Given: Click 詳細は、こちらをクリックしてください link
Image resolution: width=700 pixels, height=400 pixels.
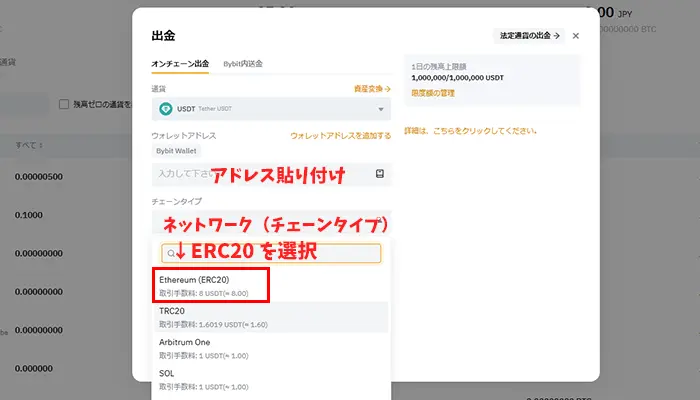Looking at the screenshot, I should point(470,131).
